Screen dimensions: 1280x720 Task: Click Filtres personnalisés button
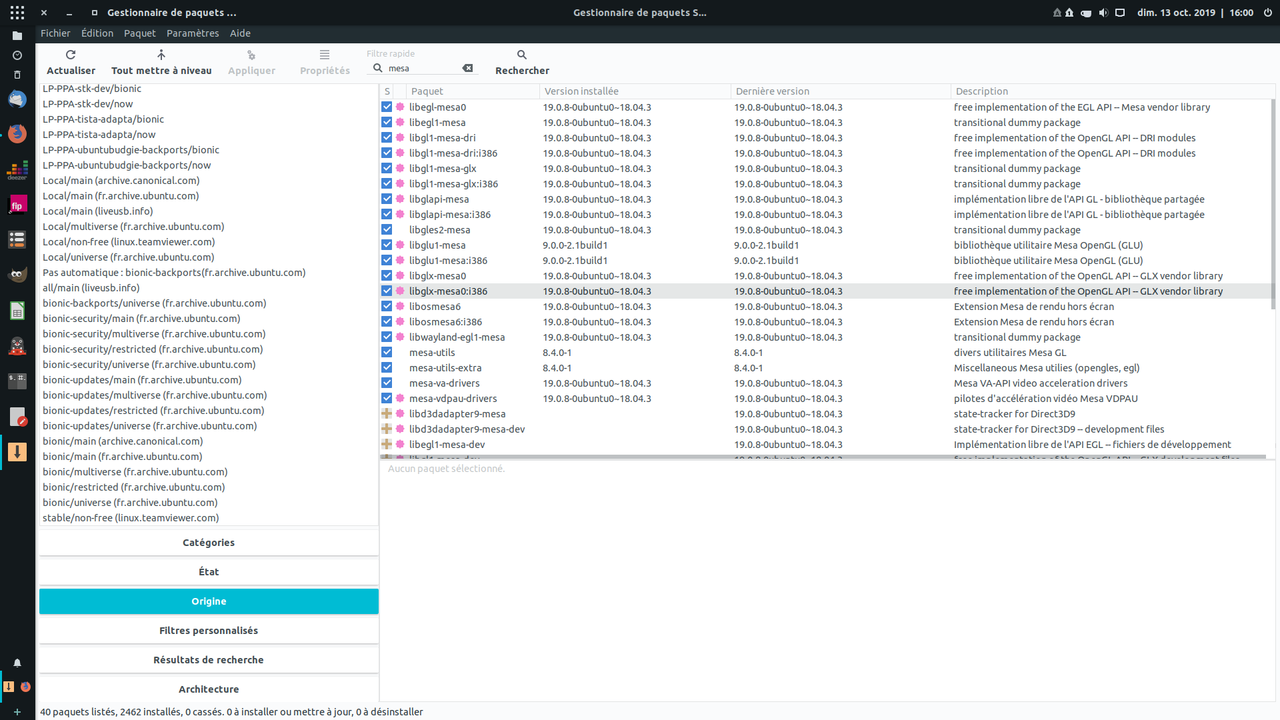pos(209,631)
